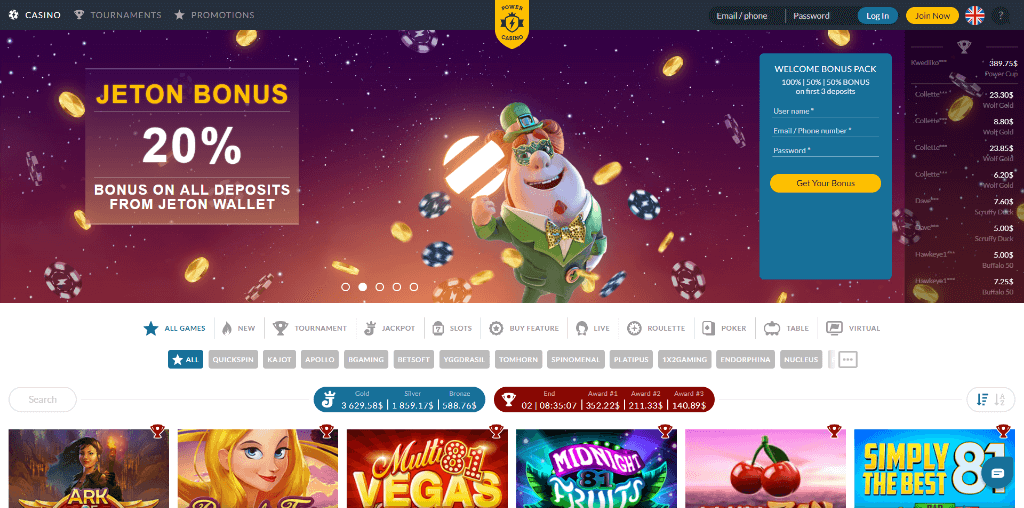Open the Promotions menu item
The height and width of the screenshot is (508, 1024).
(x=214, y=15)
